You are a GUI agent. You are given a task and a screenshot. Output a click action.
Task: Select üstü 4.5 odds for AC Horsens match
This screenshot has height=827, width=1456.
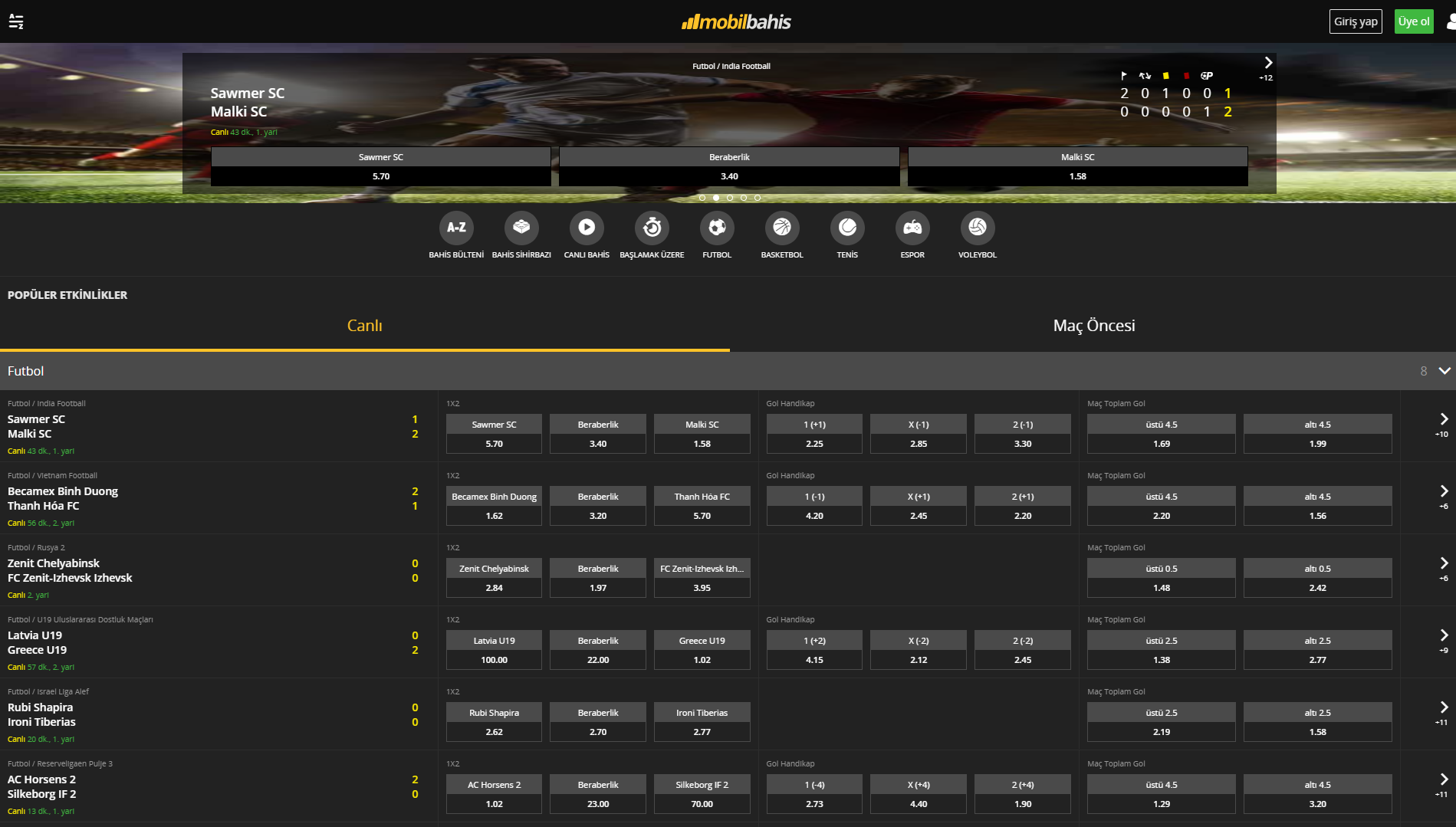tap(1161, 803)
